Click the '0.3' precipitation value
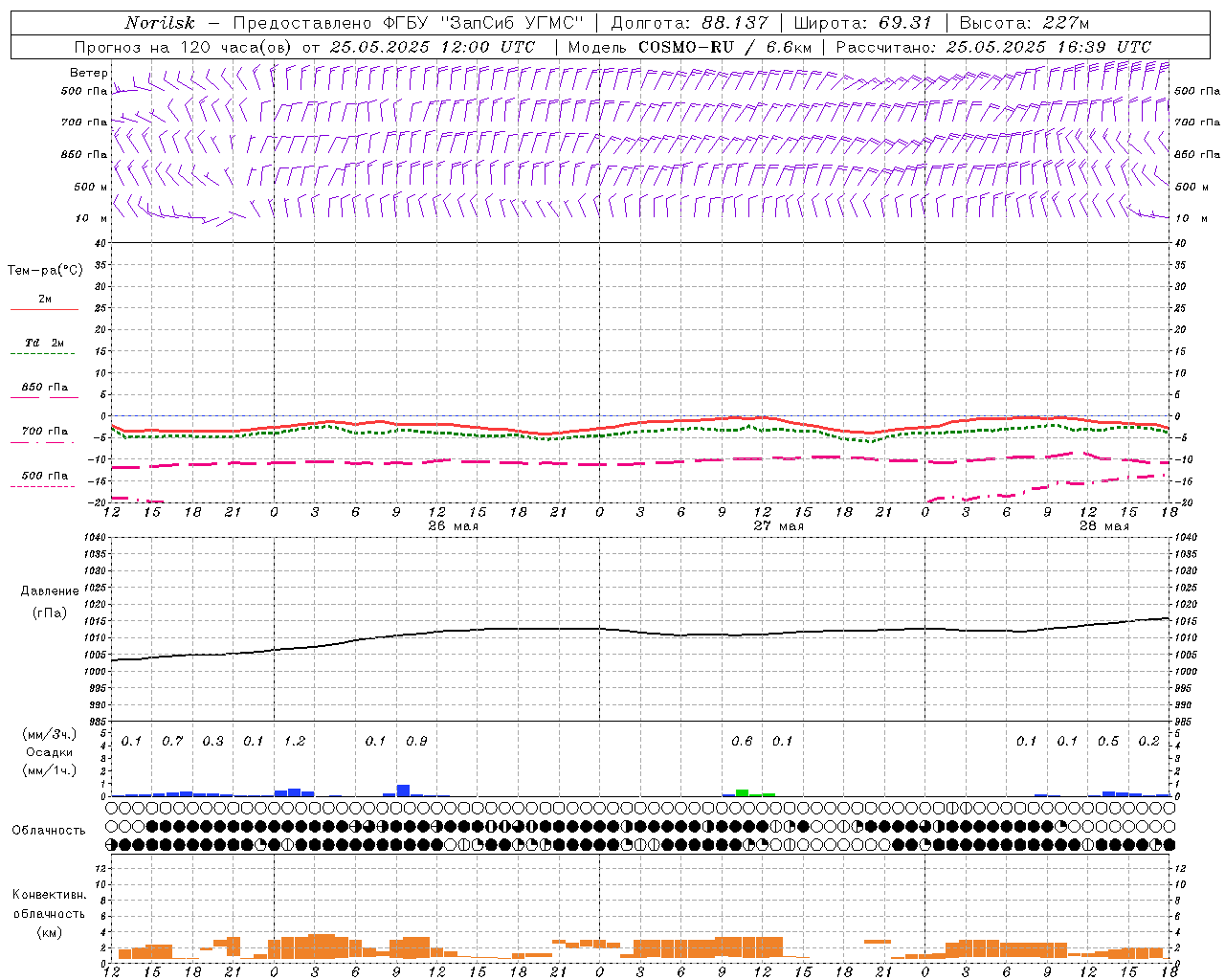Image resolution: width=1225 pixels, height=980 pixels. [213, 742]
